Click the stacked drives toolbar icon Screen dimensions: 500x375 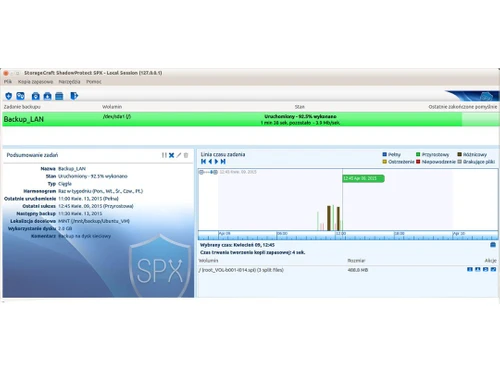tap(59, 96)
